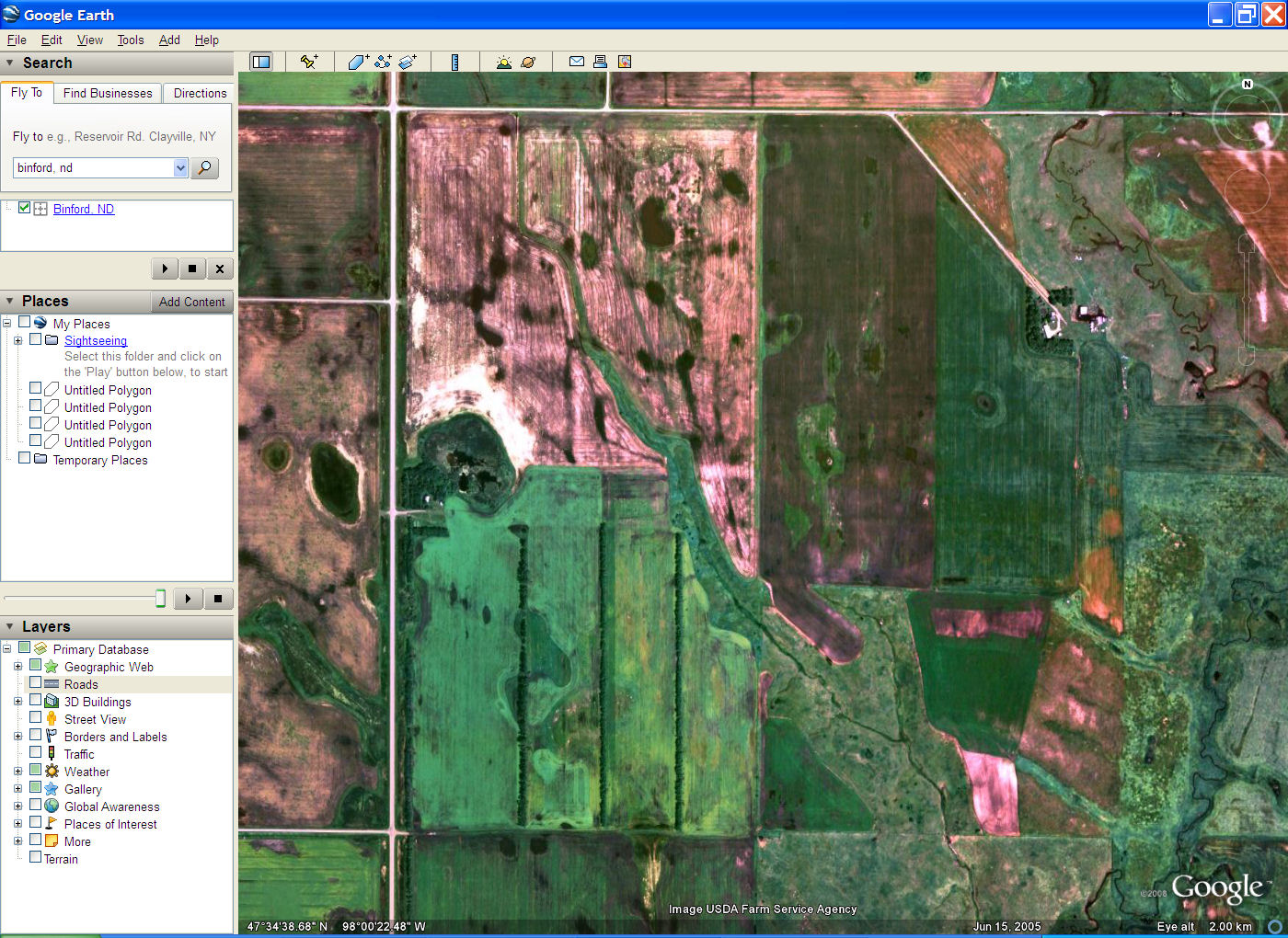Image resolution: width=1288 pixels, height=938 pixels.
Task: Click the Weather layer sun icon
Action: (52, 772)
